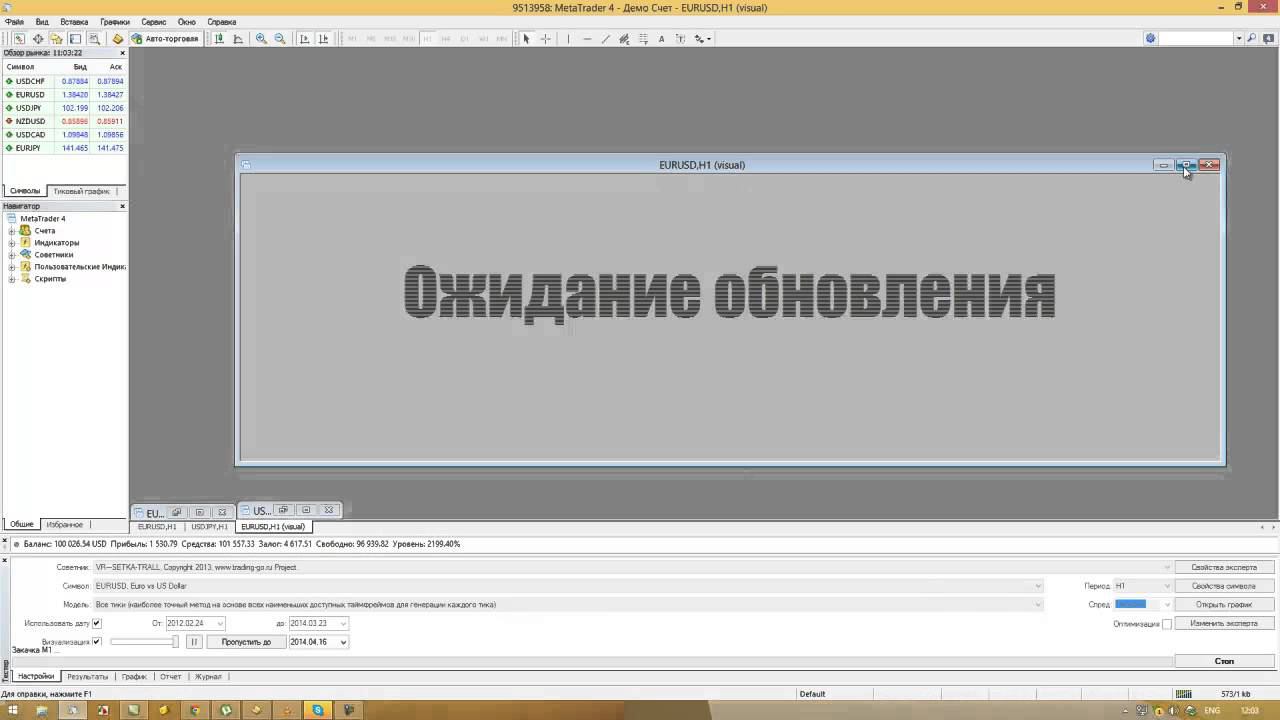Toggle the Авто-торговля button
The image size is (1280, 720).
[x=165, y=39]
